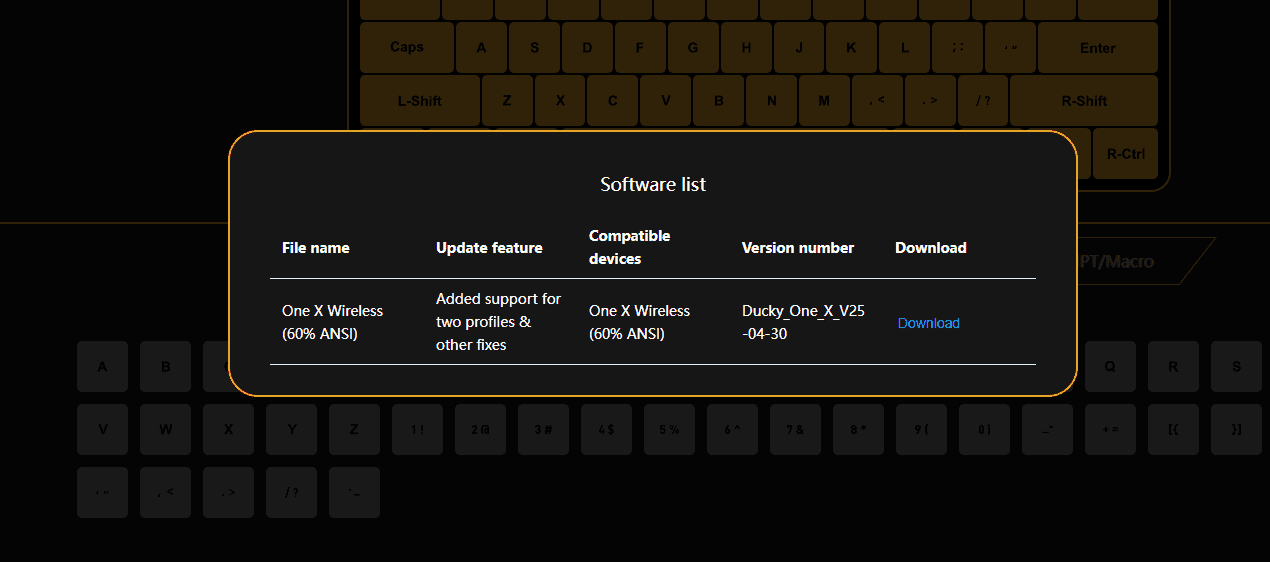
Task: Click the 'Version number' column header
Action: pyautogui.click(x=798, y=247)
